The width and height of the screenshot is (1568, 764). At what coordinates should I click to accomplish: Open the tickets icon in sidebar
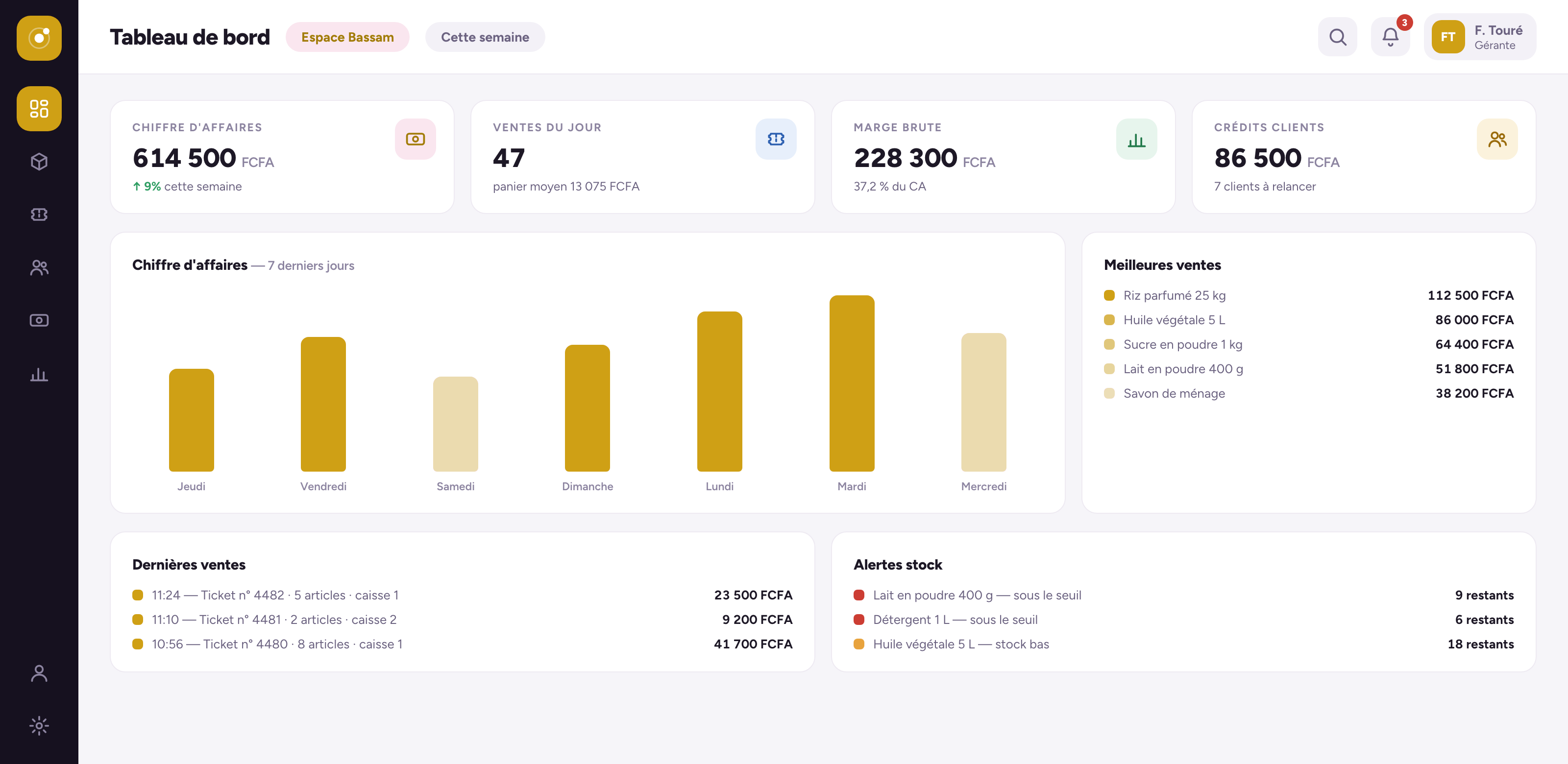click(x=39, y=214)
